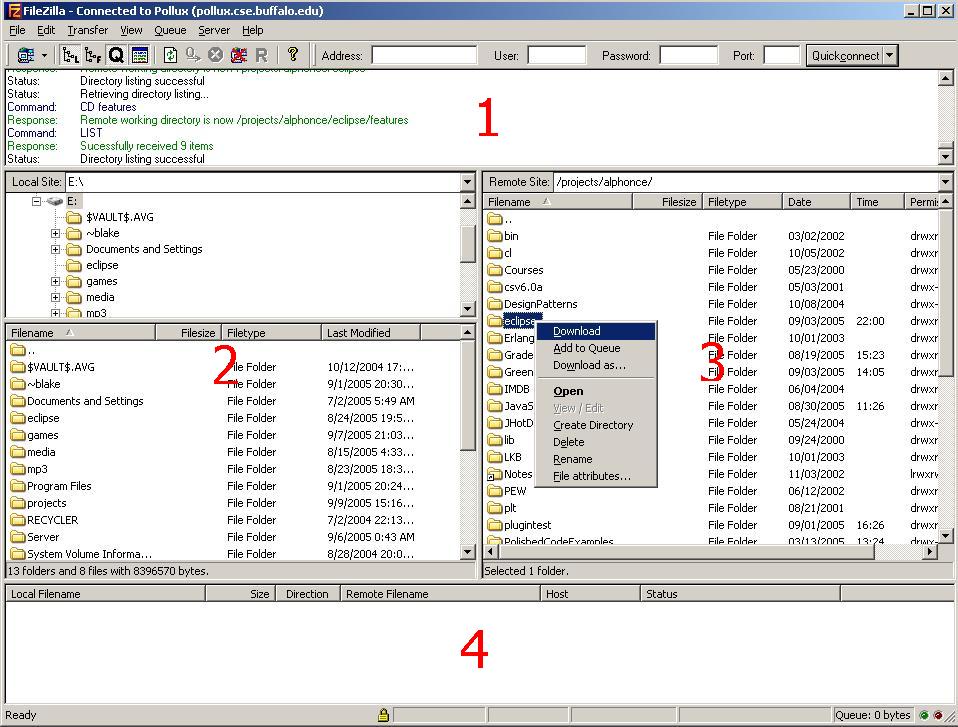This screenshot has width=958, height=727.
Task: Toggle the local directory tree view icon
Action: (x=71, y=55)
